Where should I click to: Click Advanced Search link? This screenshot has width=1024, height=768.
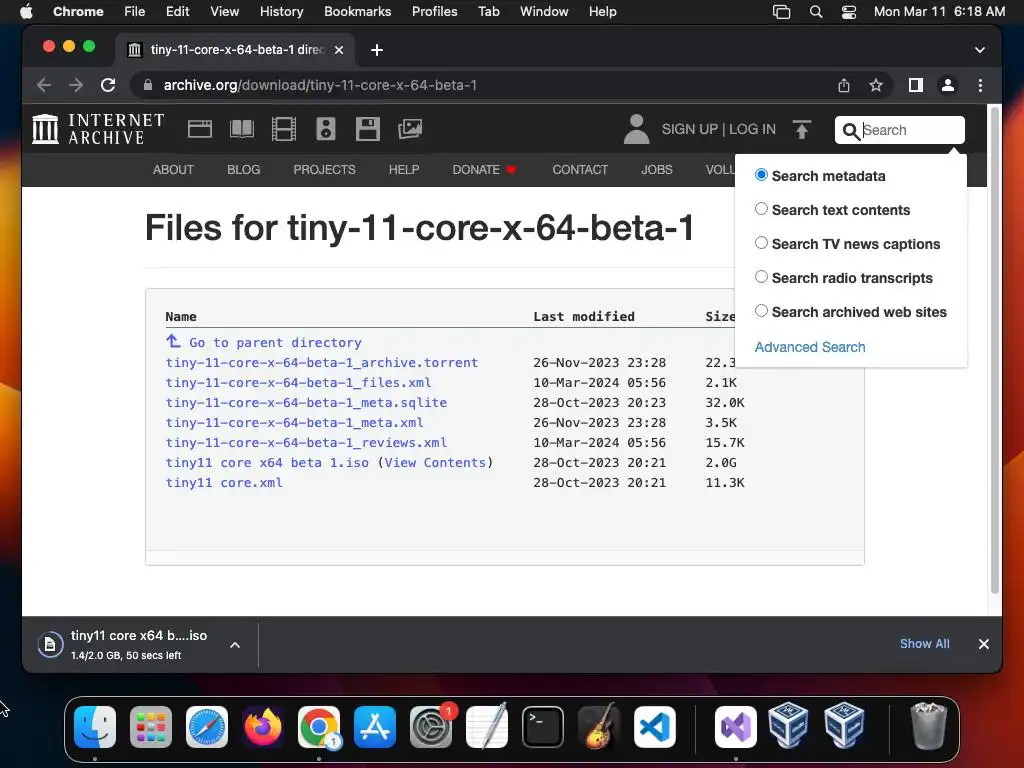coord(810,347)
